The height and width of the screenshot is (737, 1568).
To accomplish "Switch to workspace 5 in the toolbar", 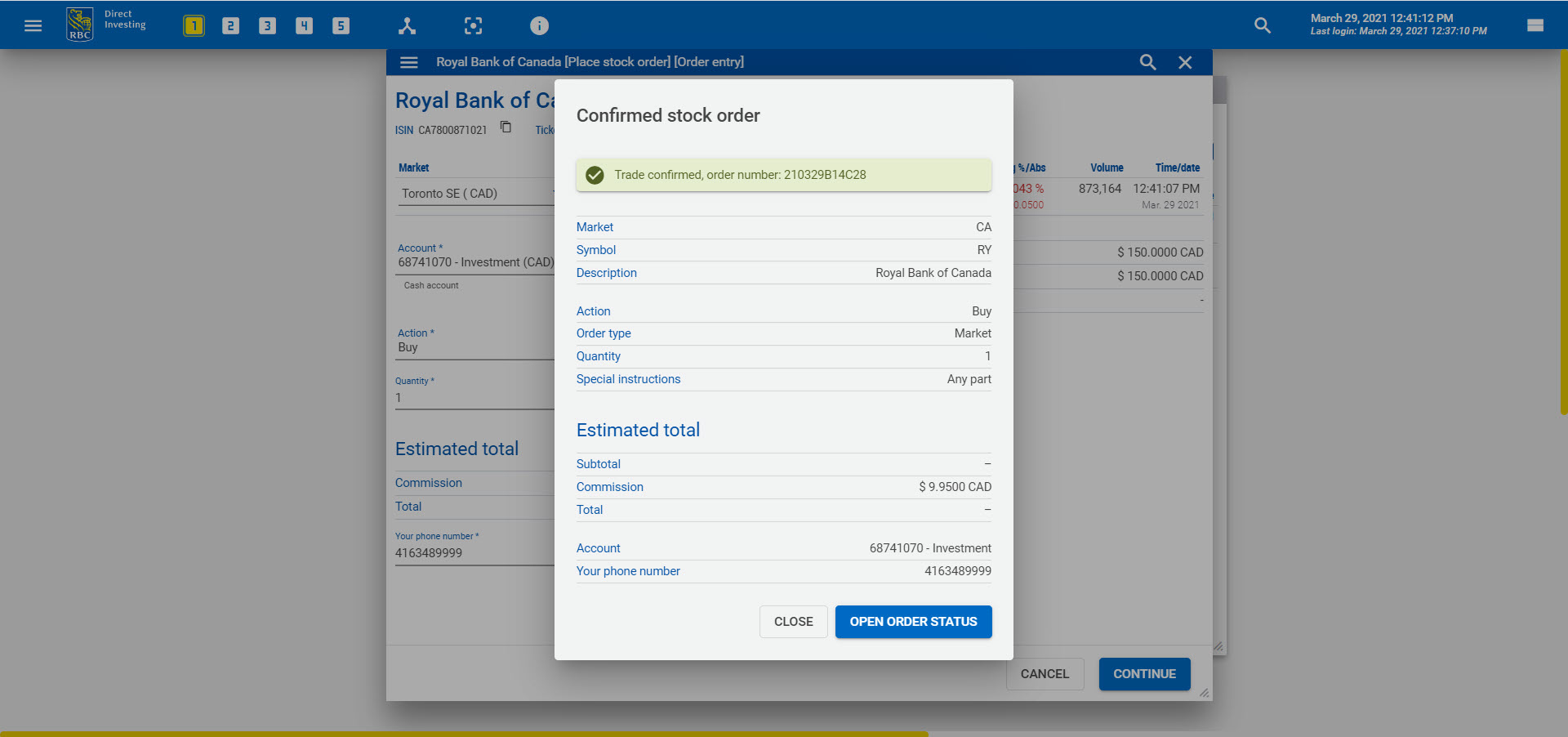I will (x=341, y=25).
